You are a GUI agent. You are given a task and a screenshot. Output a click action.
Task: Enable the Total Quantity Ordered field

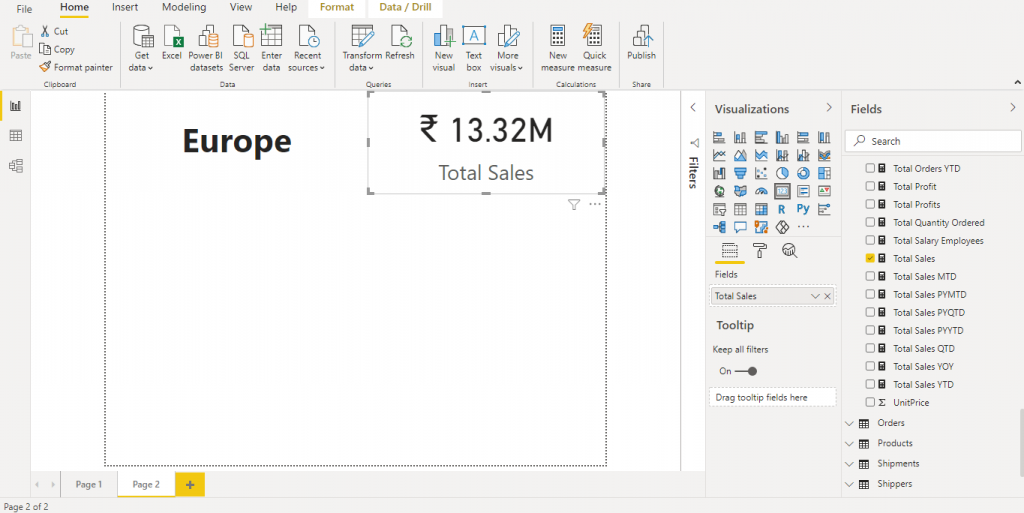click(x=870, y=223)
